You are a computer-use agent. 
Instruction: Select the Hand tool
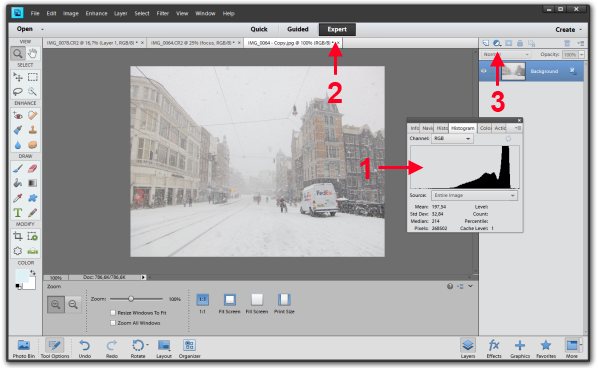(x=33, y=53)
